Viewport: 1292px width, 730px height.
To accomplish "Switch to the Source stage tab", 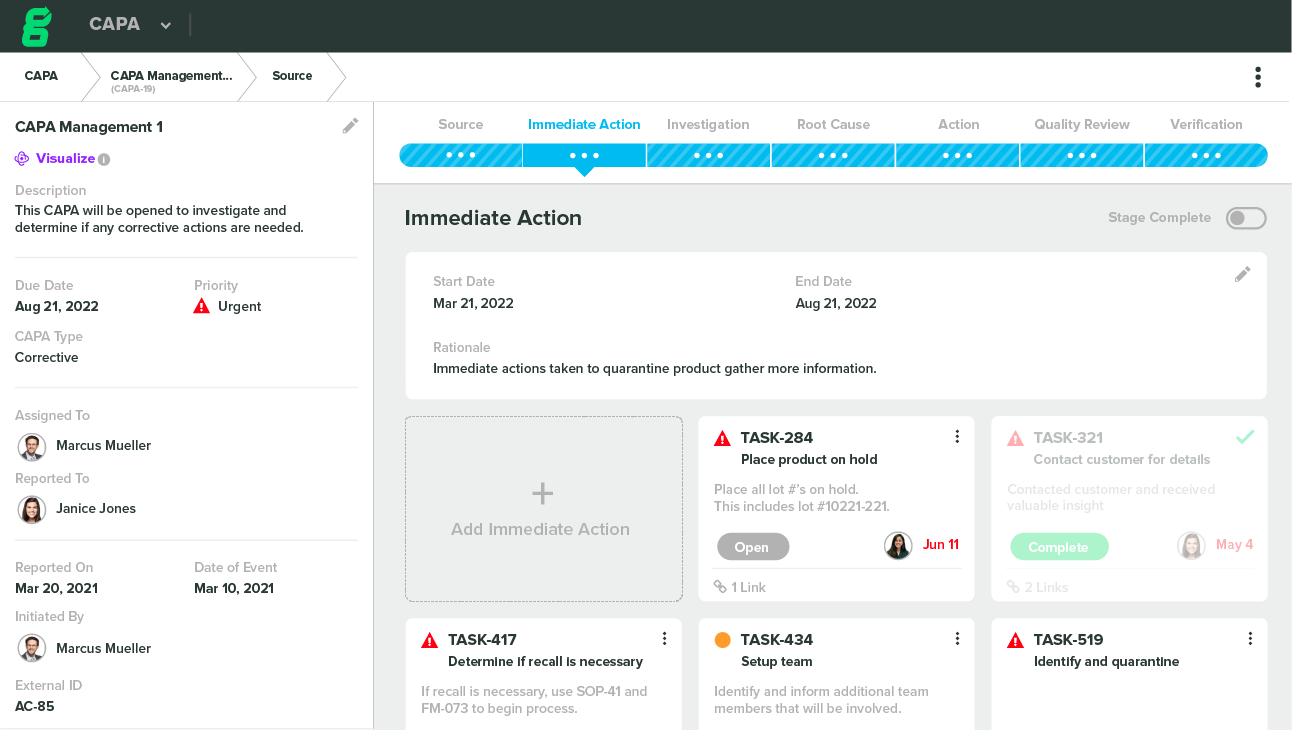I will click(460, 124).
